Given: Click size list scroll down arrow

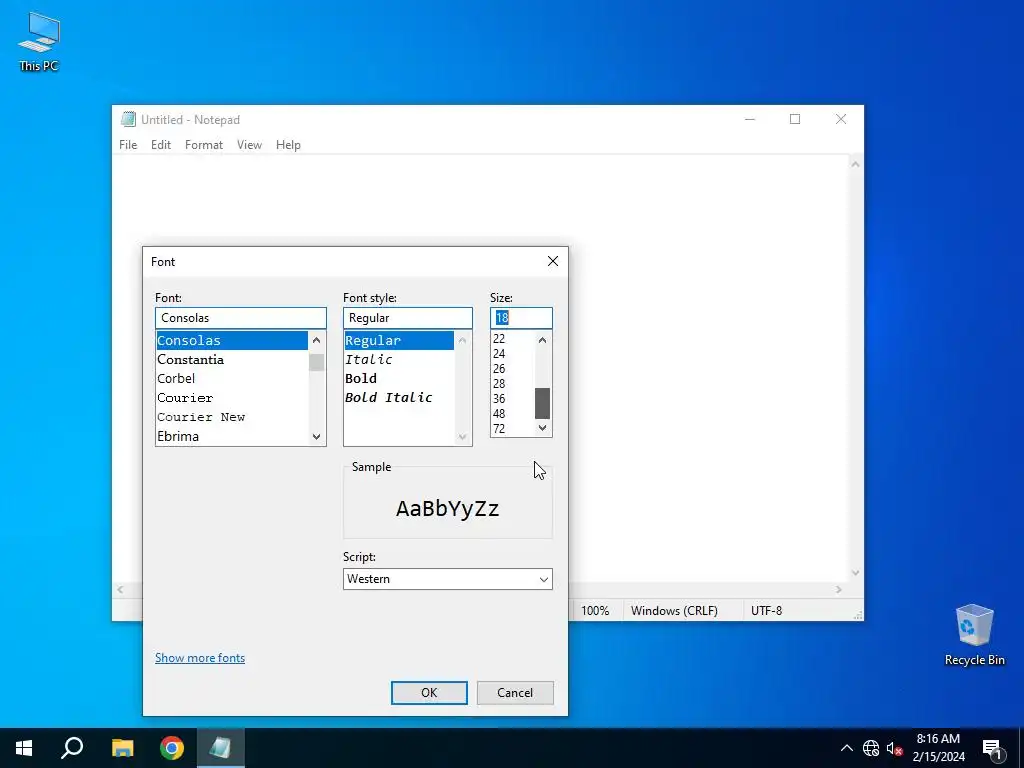Looking at the screenshot, I should click(x=542, y=428).
